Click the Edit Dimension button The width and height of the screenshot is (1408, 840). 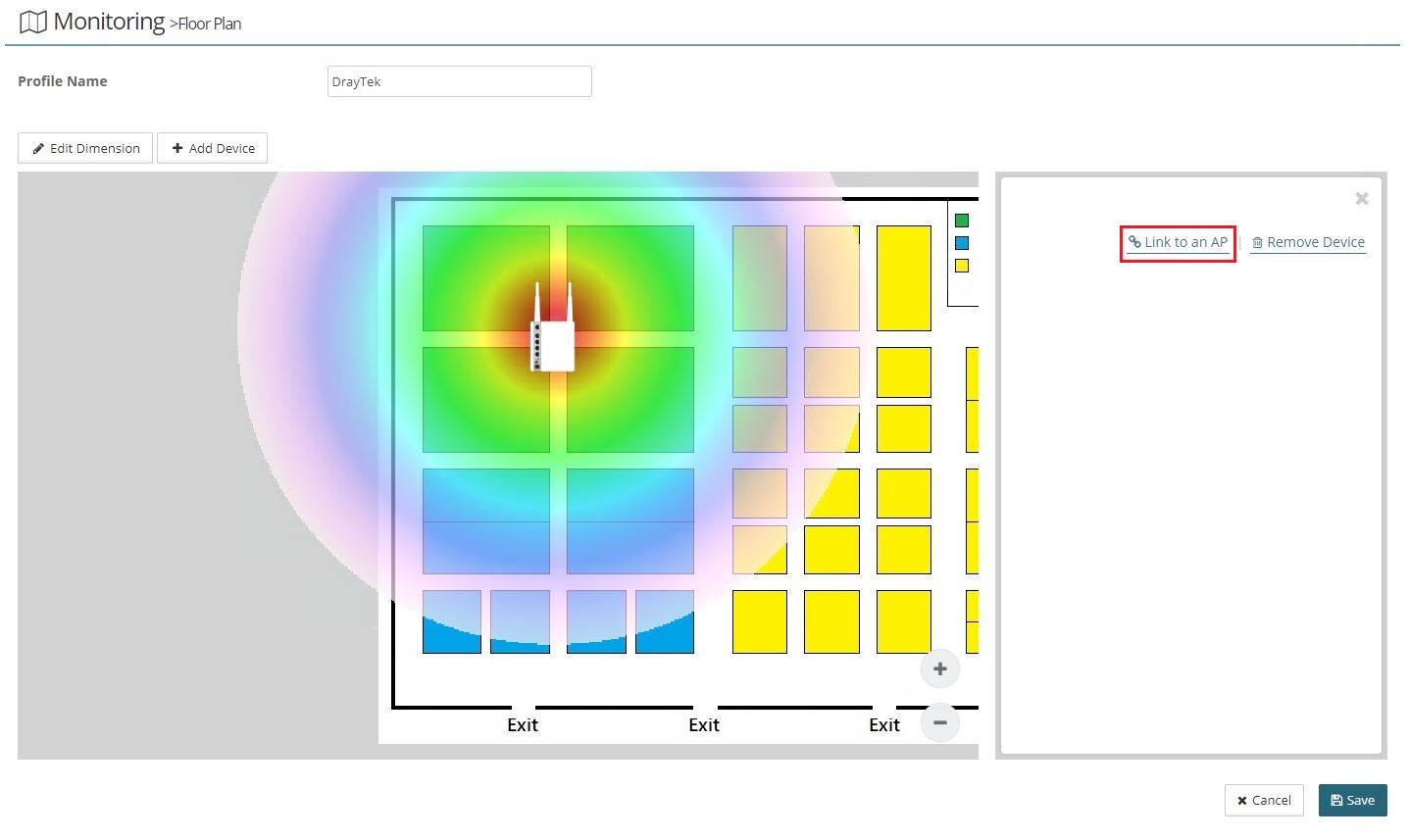(x=85, y=148)
